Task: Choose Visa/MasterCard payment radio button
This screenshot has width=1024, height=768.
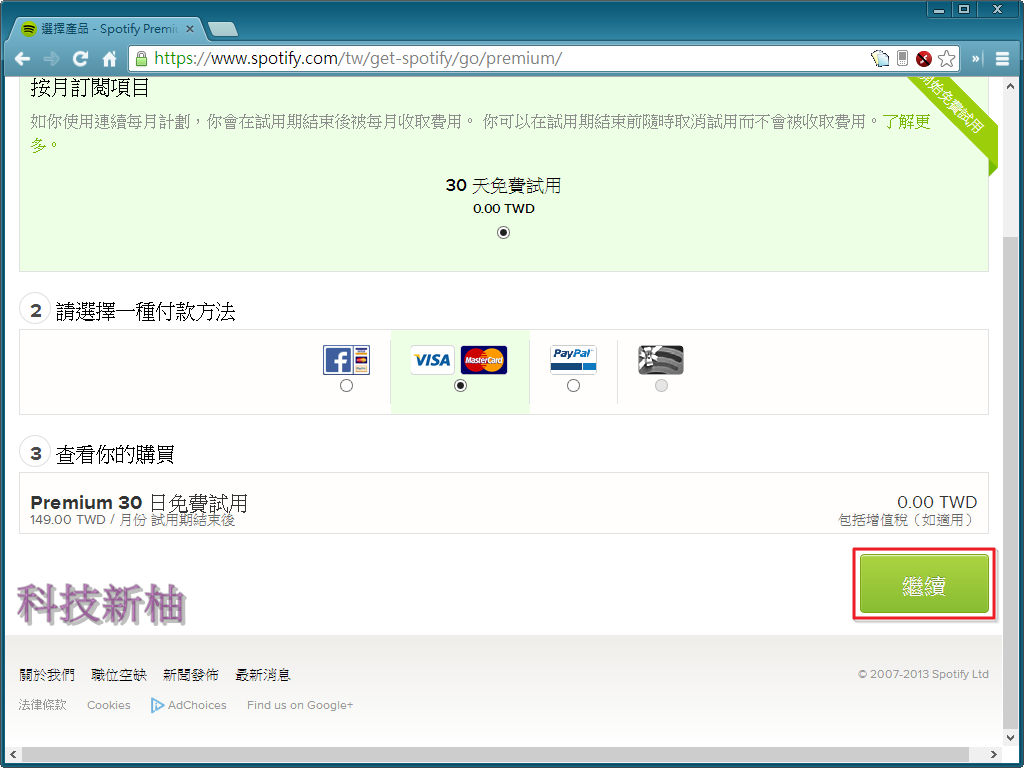Action: point(460,385)
